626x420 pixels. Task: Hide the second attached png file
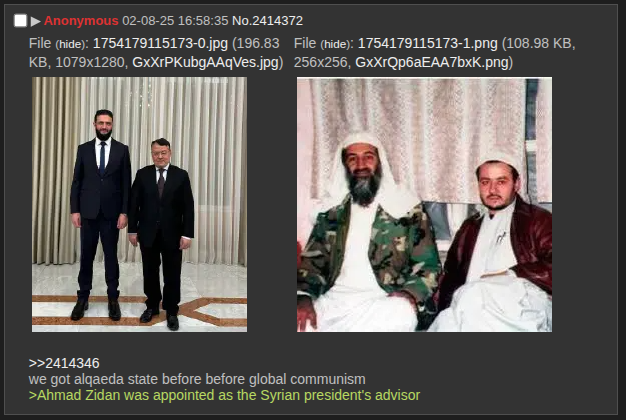click(335, 44)
